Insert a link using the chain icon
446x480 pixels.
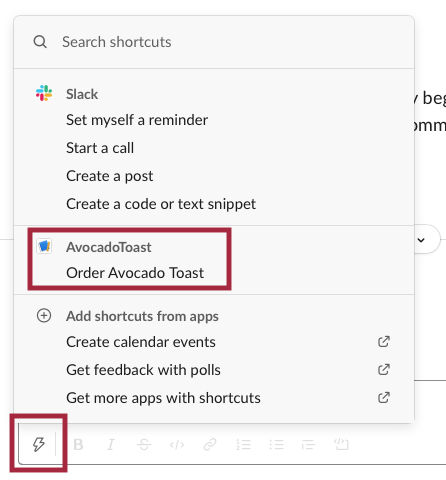click(x=210, y=444)
